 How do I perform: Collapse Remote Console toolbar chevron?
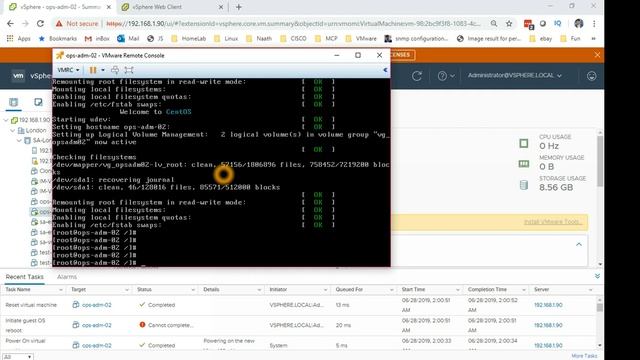(385, 70)
